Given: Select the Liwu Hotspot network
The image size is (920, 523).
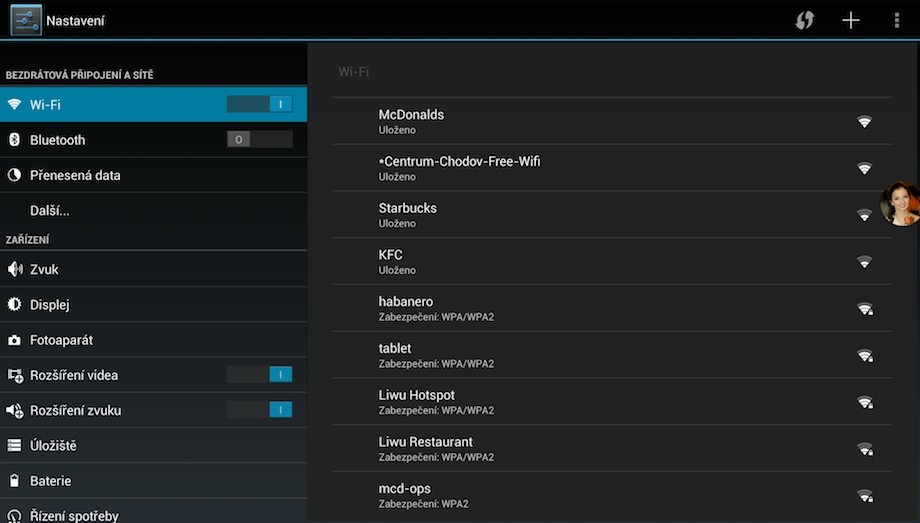Looking at the screenshot, I should [x=612, y=401].
